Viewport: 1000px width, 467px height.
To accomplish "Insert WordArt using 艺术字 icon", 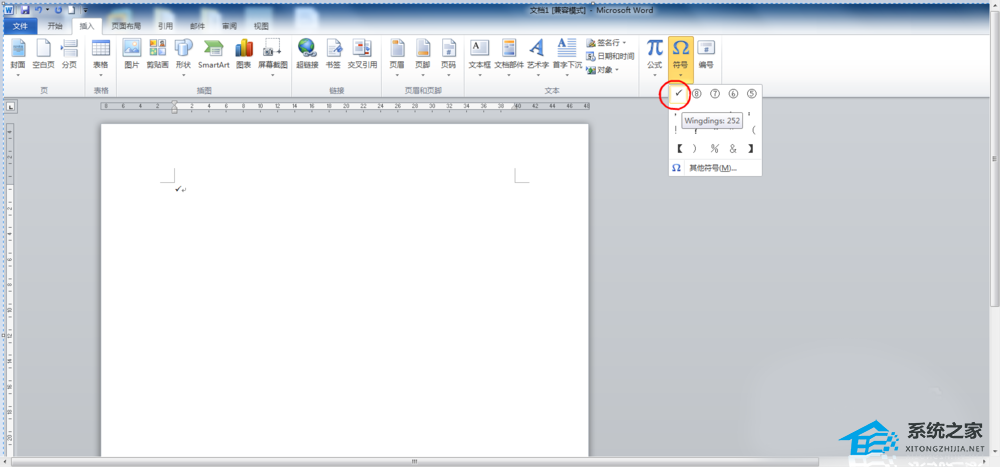I will click(538, 56).
